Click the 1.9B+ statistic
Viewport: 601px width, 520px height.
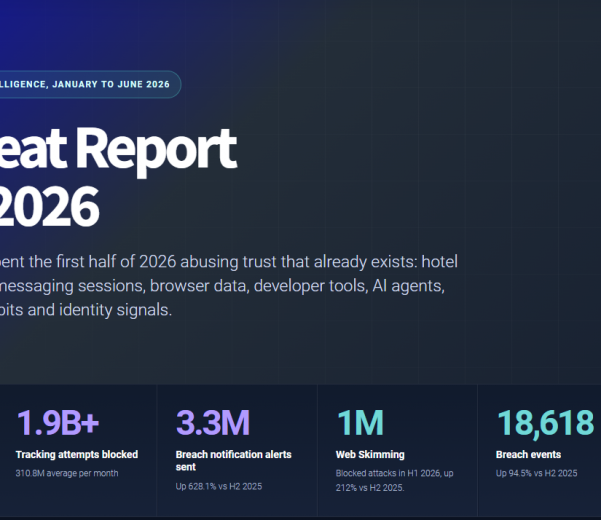click(58, 423)
